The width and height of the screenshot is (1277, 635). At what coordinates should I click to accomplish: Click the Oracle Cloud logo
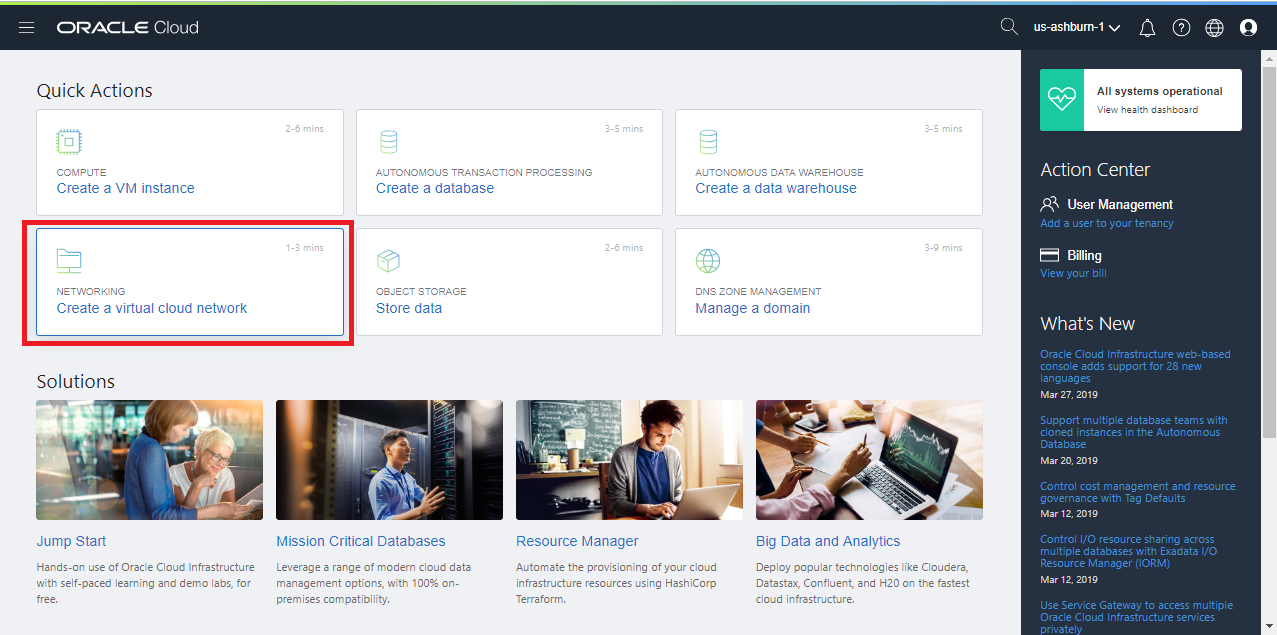pyautogui.click(x=128, y=27)
